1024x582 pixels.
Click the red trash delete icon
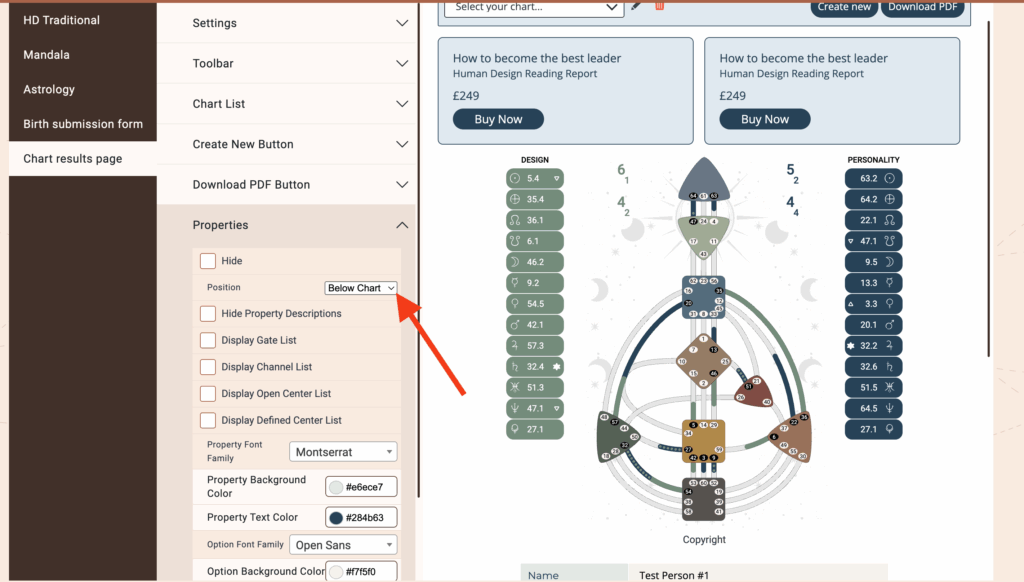pyautogui.click(x=659, y=6)
